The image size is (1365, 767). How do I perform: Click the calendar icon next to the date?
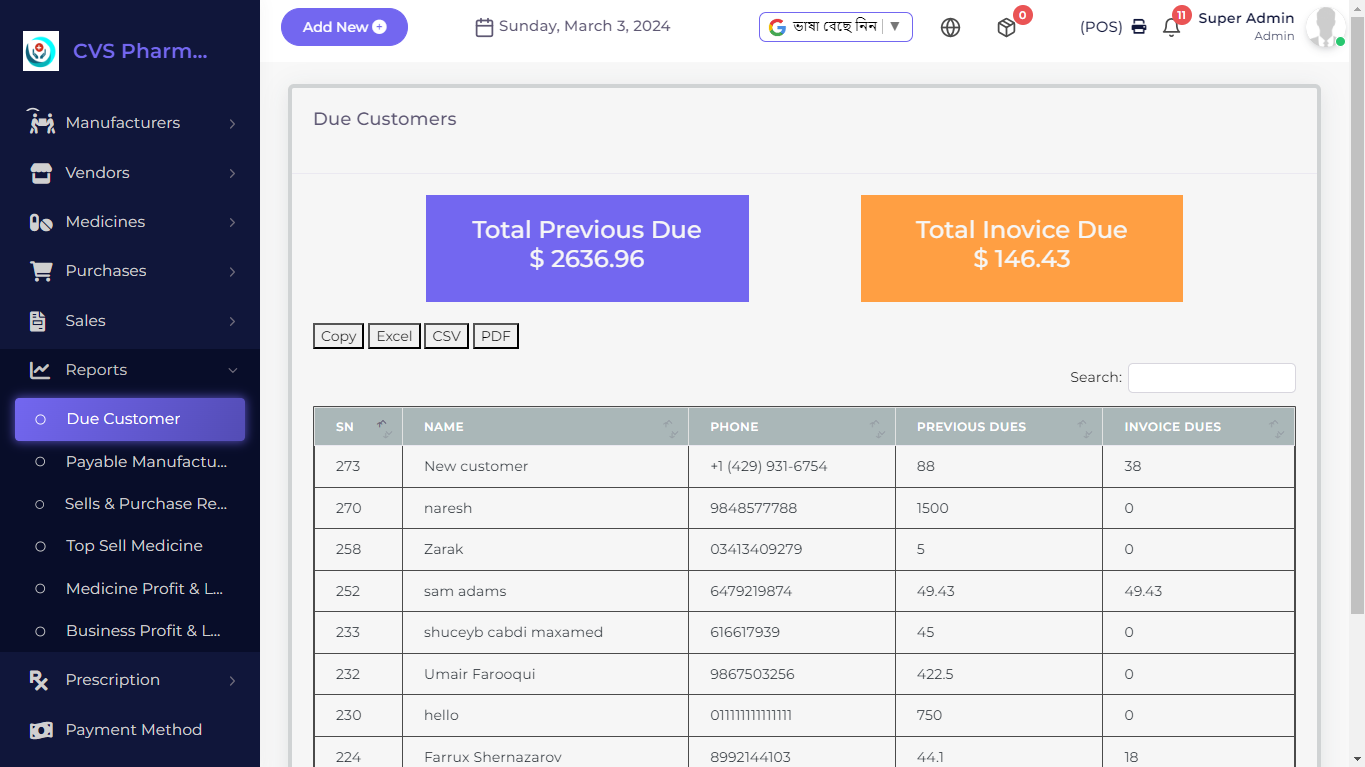(x=484, y=26)
